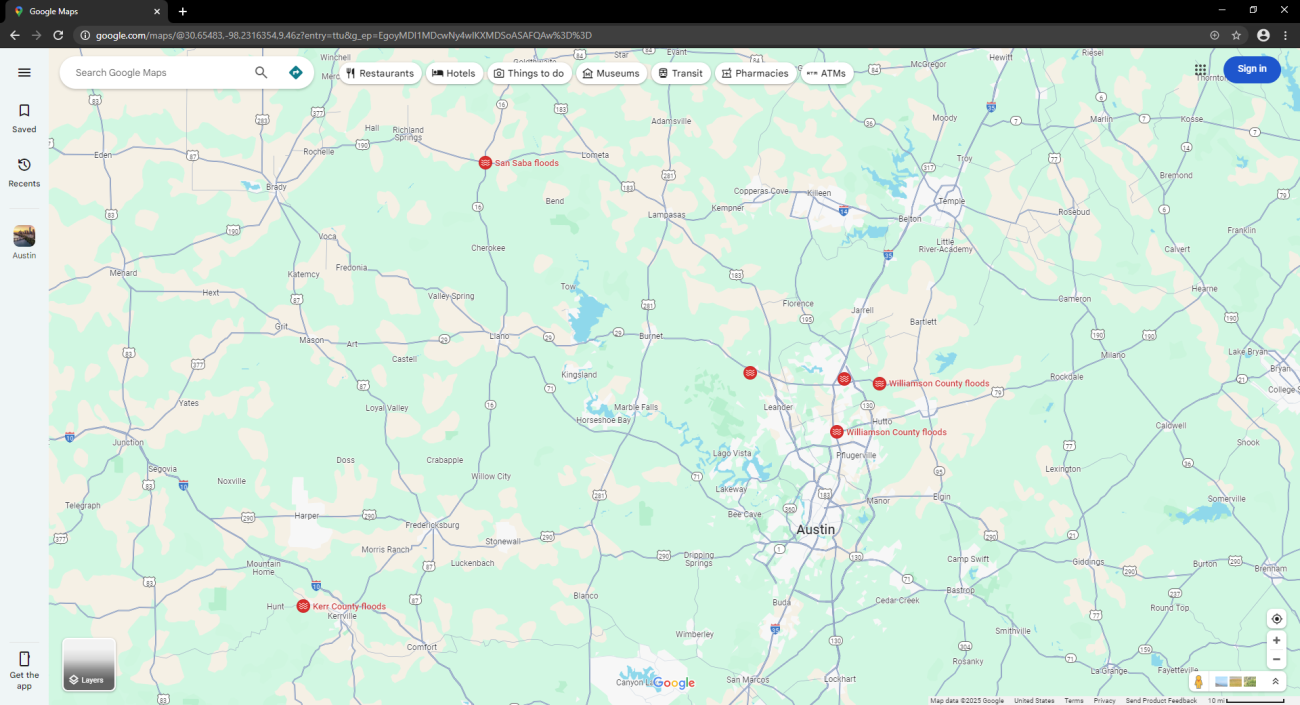Open the Google Maps hamburger menu
Screen dimensions: 1300x705
tap(25, 73)
